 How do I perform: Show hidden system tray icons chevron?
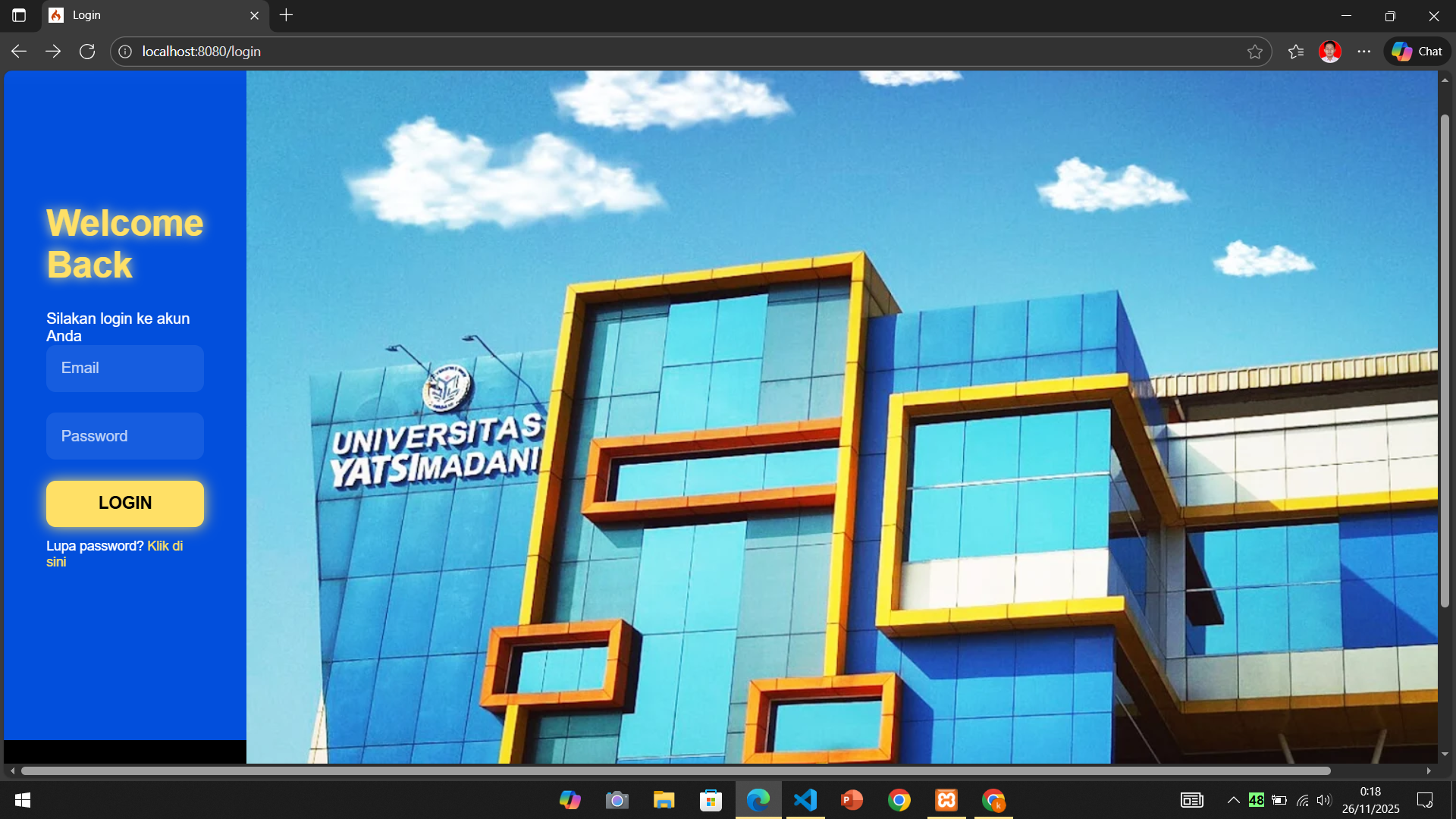(1234, 800)
